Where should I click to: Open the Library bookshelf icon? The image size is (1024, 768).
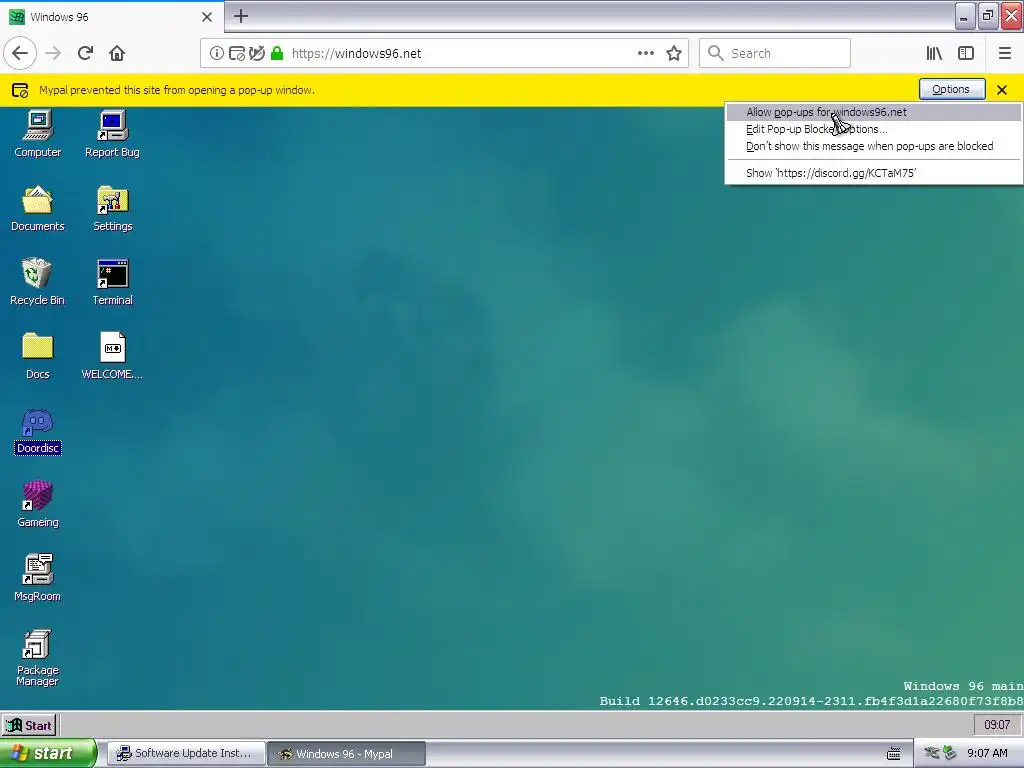point(934,53)
